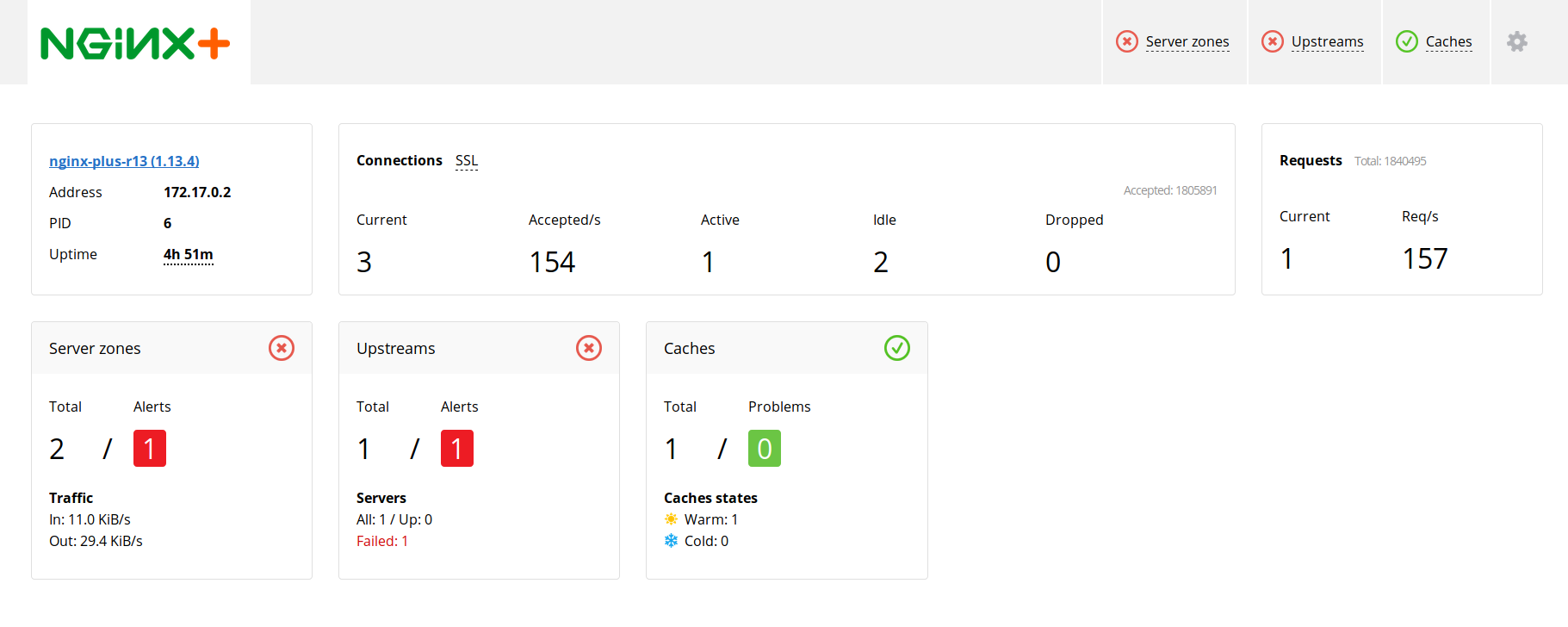Open the settings gear icon
Screen dimensions: 1568x627
(1517, 41)
